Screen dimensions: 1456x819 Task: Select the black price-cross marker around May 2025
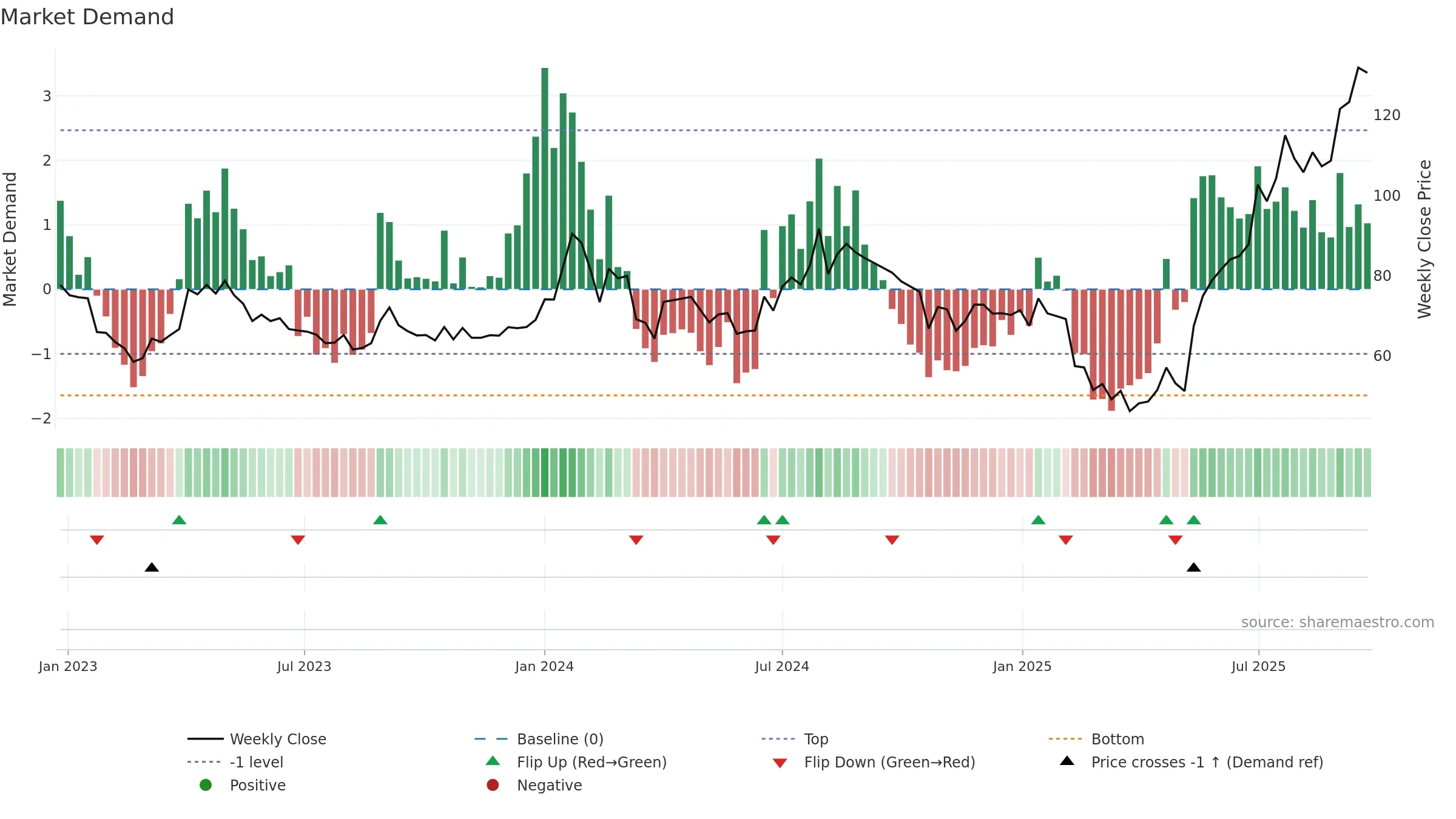click(x=1193, y=567)
